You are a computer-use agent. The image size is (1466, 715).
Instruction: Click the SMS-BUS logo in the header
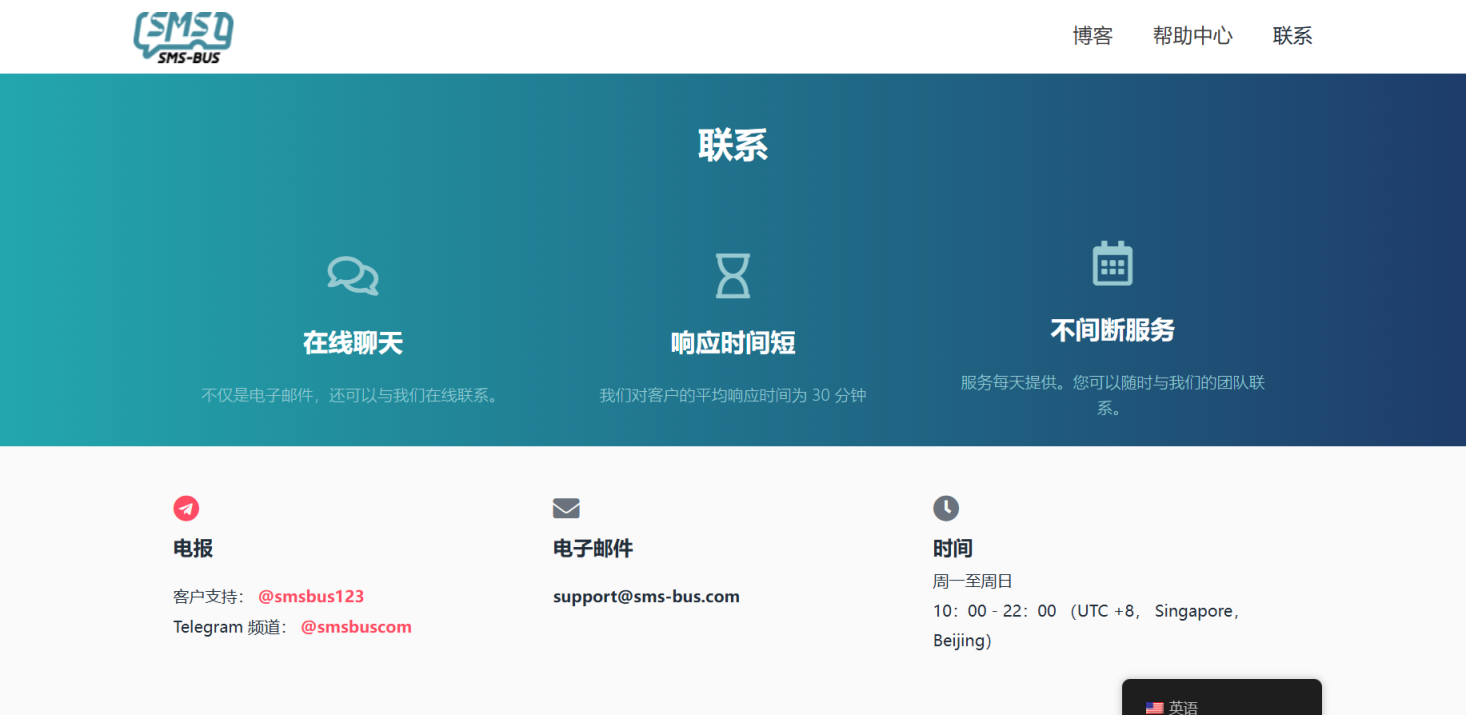tap(183, 37)
